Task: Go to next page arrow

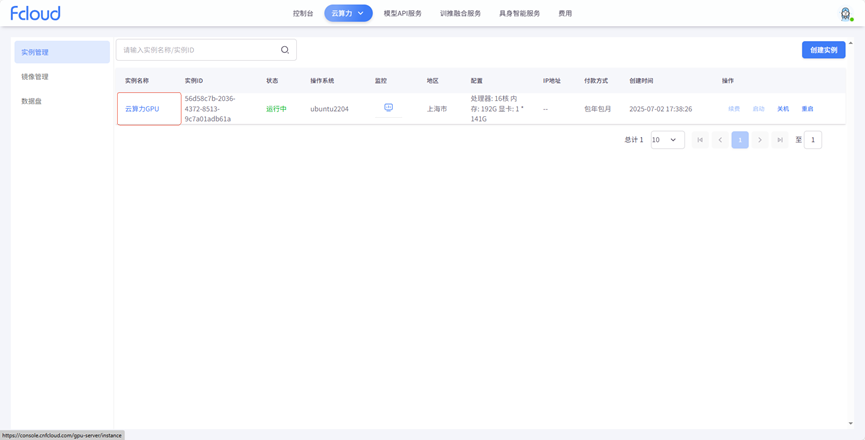Action: 760,140
